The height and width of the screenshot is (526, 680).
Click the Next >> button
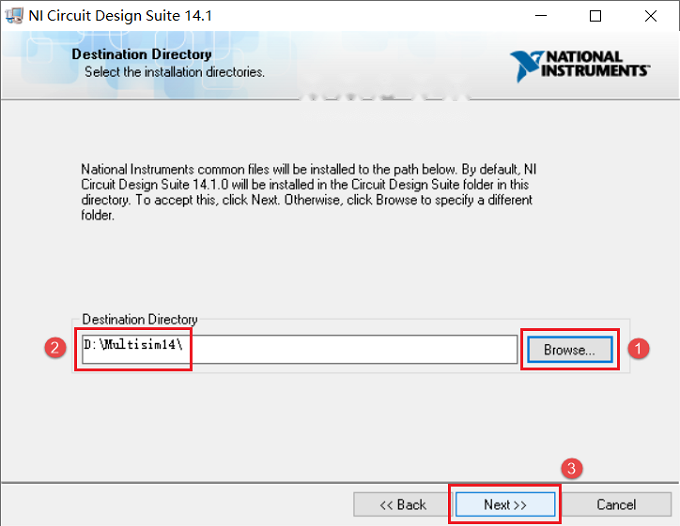(505, 504)
